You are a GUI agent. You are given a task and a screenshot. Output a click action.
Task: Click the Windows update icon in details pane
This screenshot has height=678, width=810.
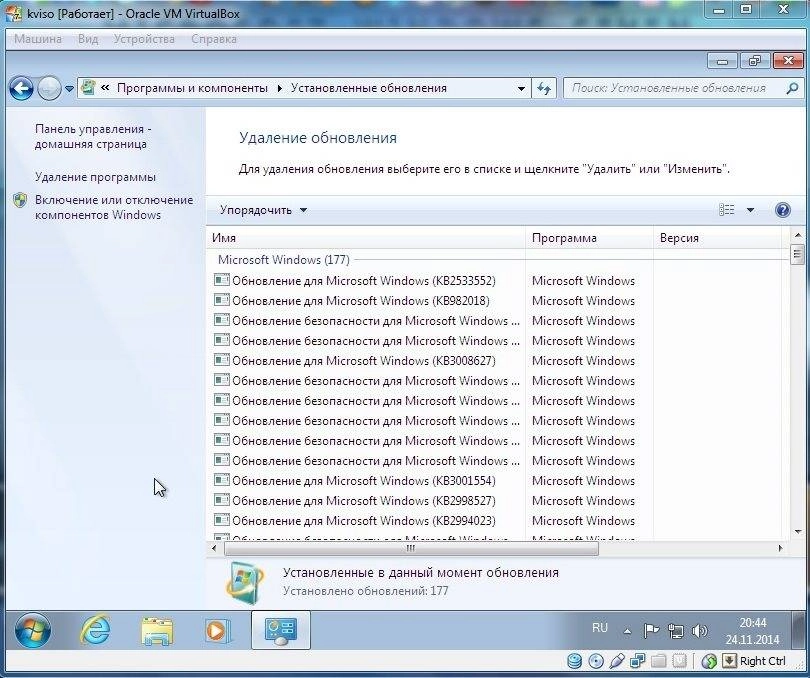pyautogui.click(x=244, y=583)
